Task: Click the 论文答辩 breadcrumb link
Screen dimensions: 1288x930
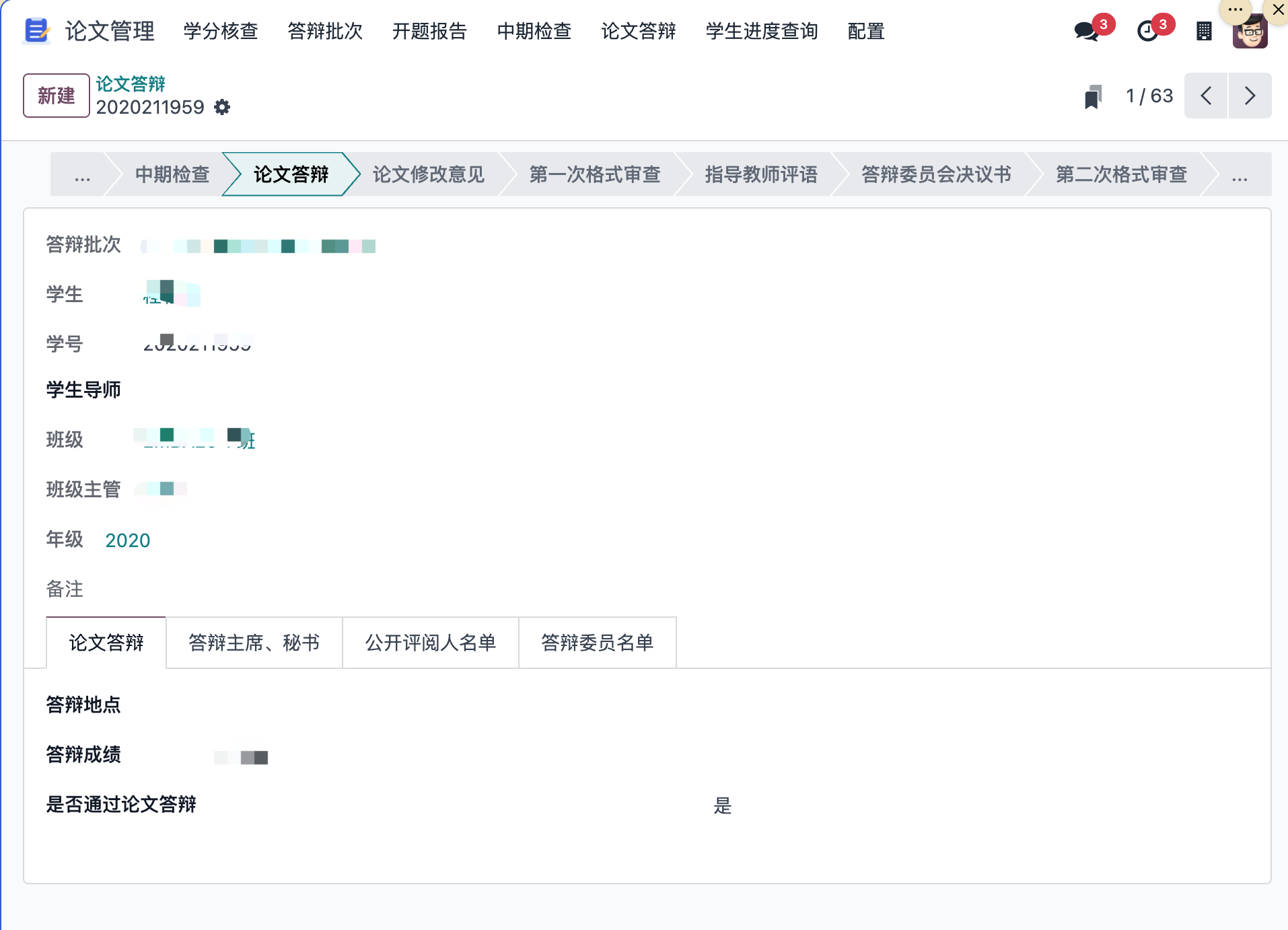Action: point(131,84)
